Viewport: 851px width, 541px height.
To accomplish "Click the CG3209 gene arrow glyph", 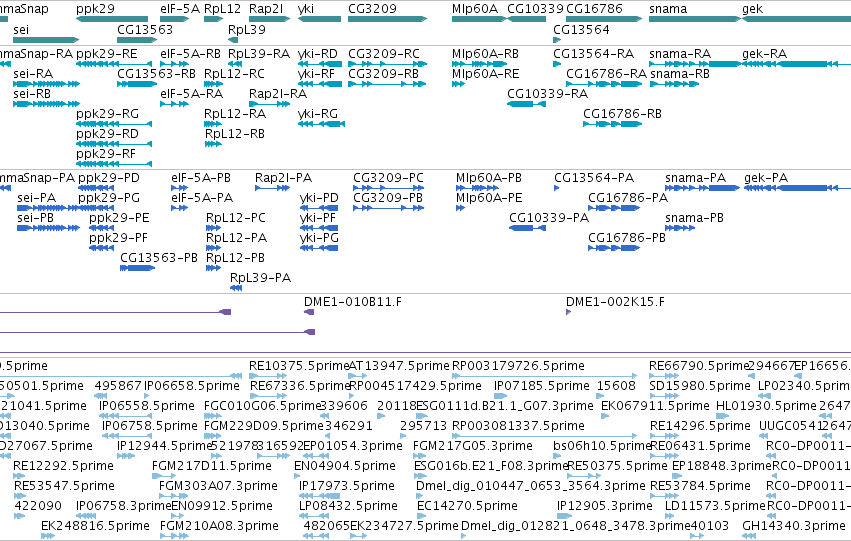I will [x=388, y=19].
